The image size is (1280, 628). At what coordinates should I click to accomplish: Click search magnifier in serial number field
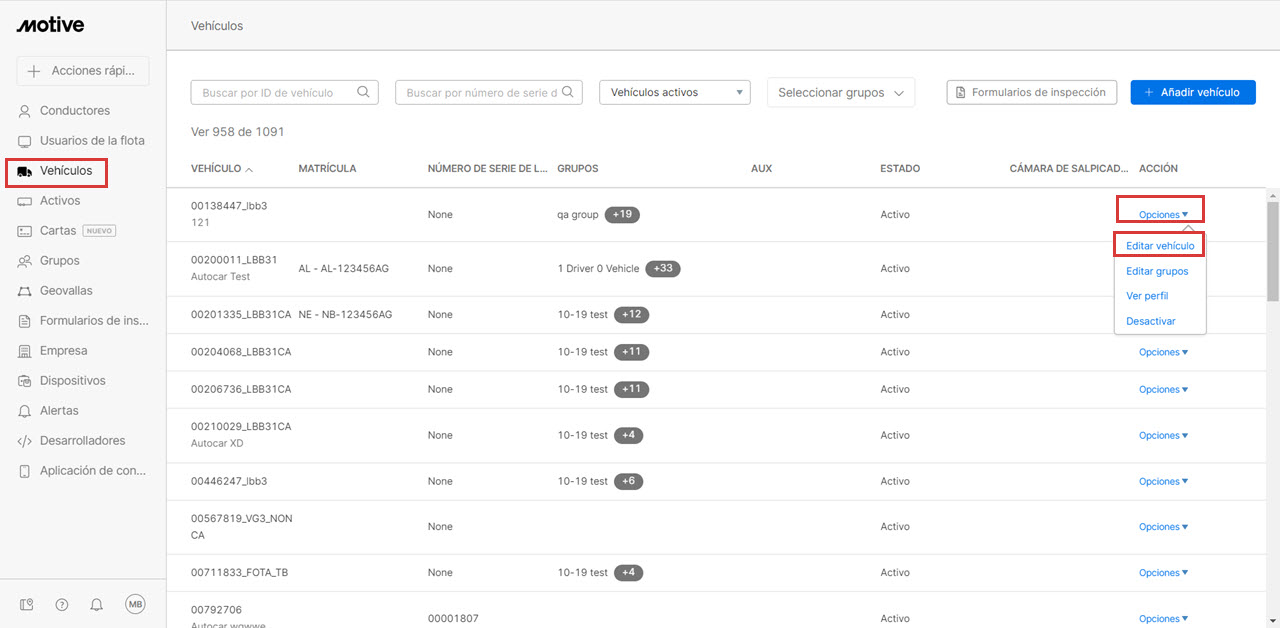568,92
